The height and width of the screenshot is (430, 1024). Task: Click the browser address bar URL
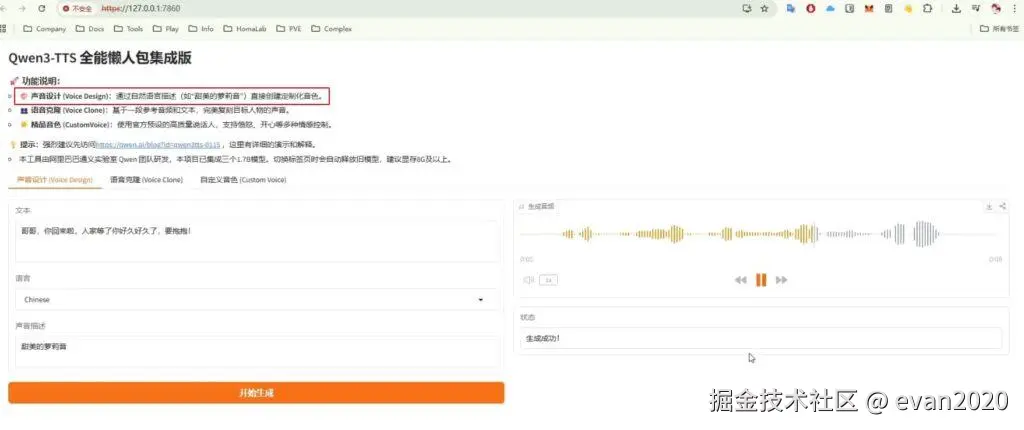point(140,8)
